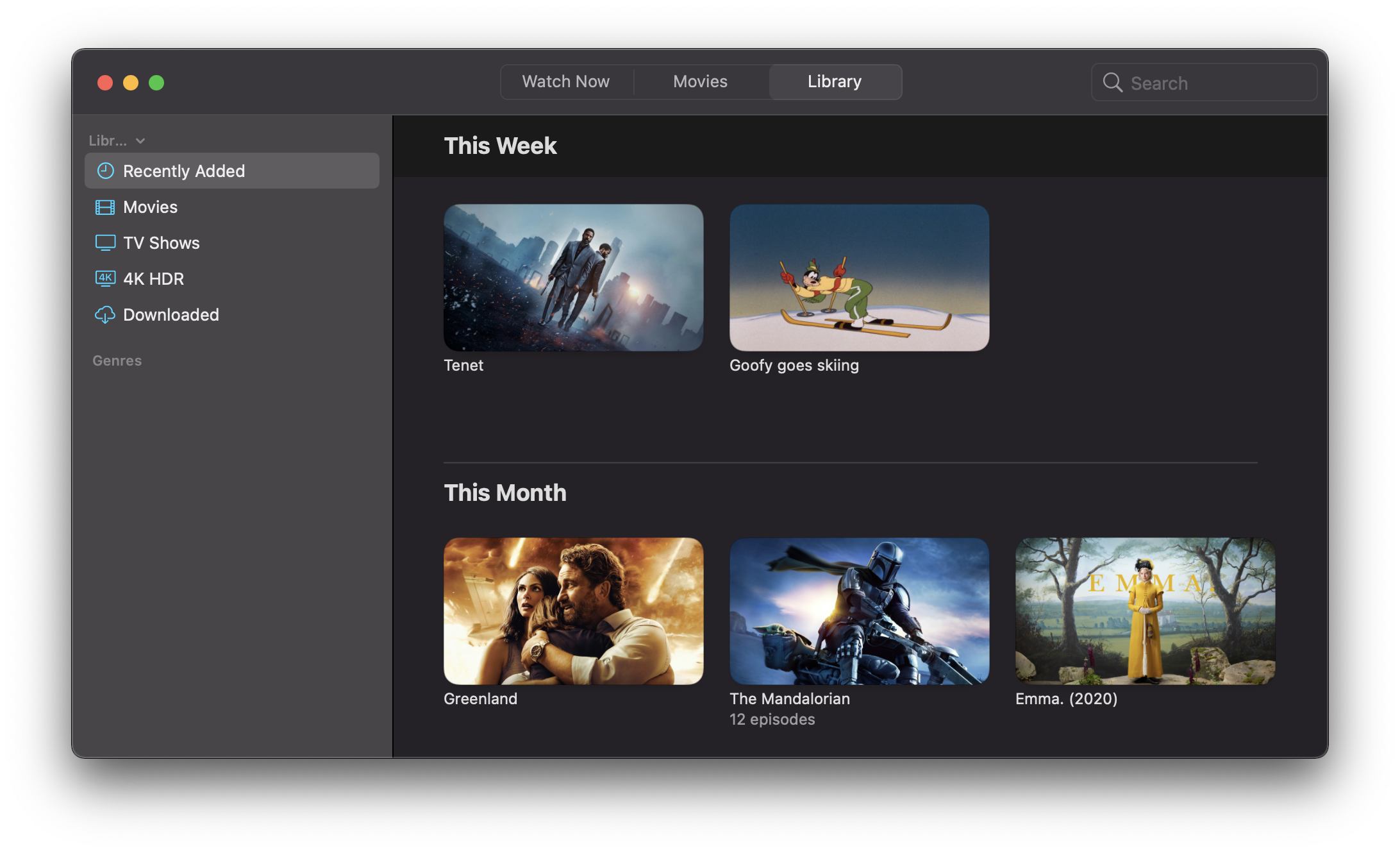The height and width of the screenshot is (853, 1400).
Task: Click the 4K HDR badge icon
Action: (105, 278)
